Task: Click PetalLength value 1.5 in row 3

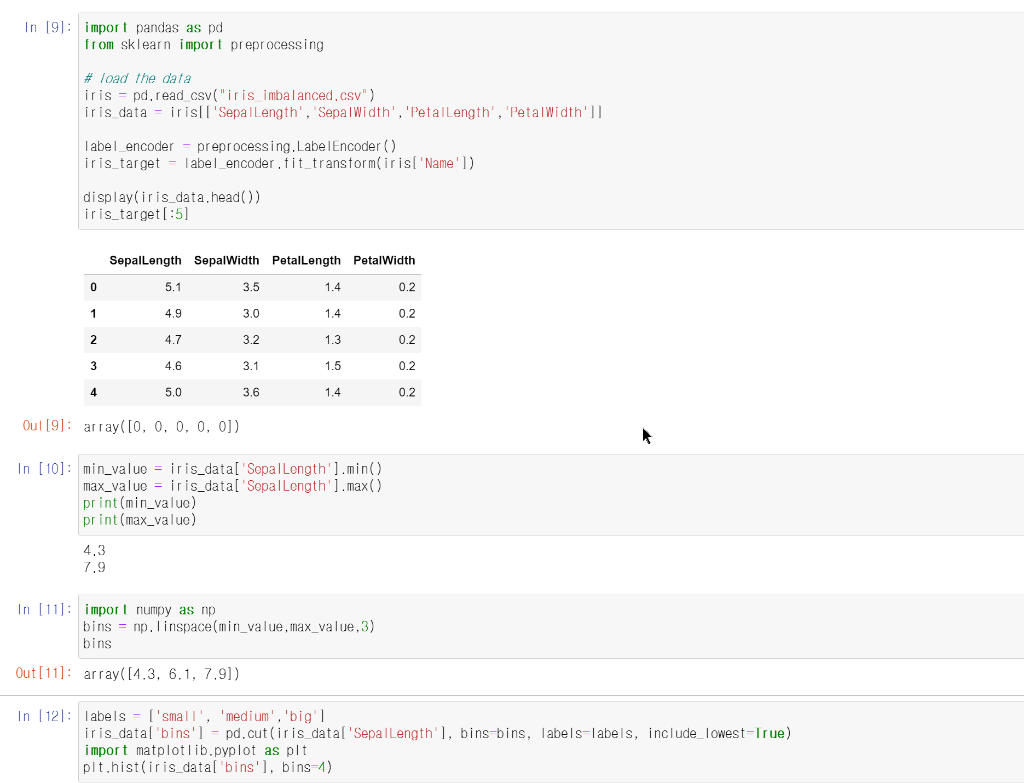Action: [332, 366]
